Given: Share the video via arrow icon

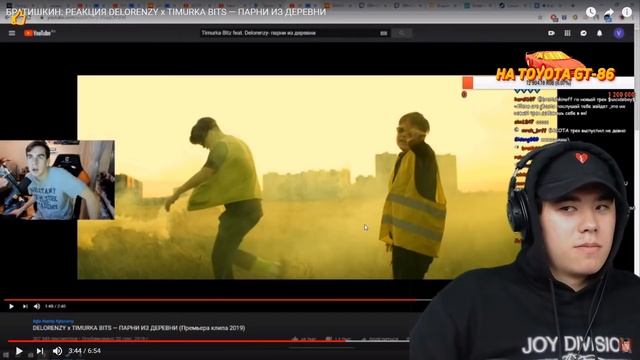Looking at the screenshot, I should [609, 12].
